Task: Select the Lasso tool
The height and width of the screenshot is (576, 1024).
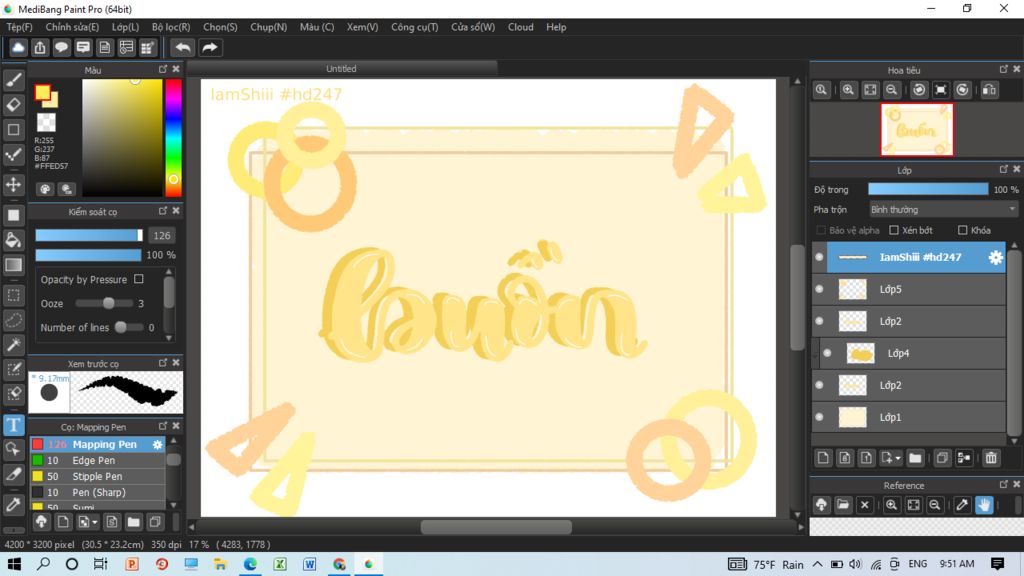Action: point(14,320)
